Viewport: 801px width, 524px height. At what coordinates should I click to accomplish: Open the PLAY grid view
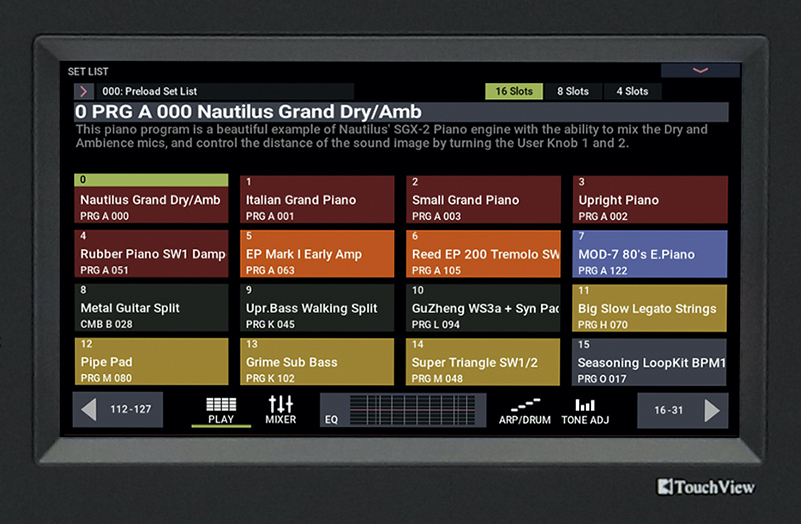pyautogui.click(x=221, y=411)
